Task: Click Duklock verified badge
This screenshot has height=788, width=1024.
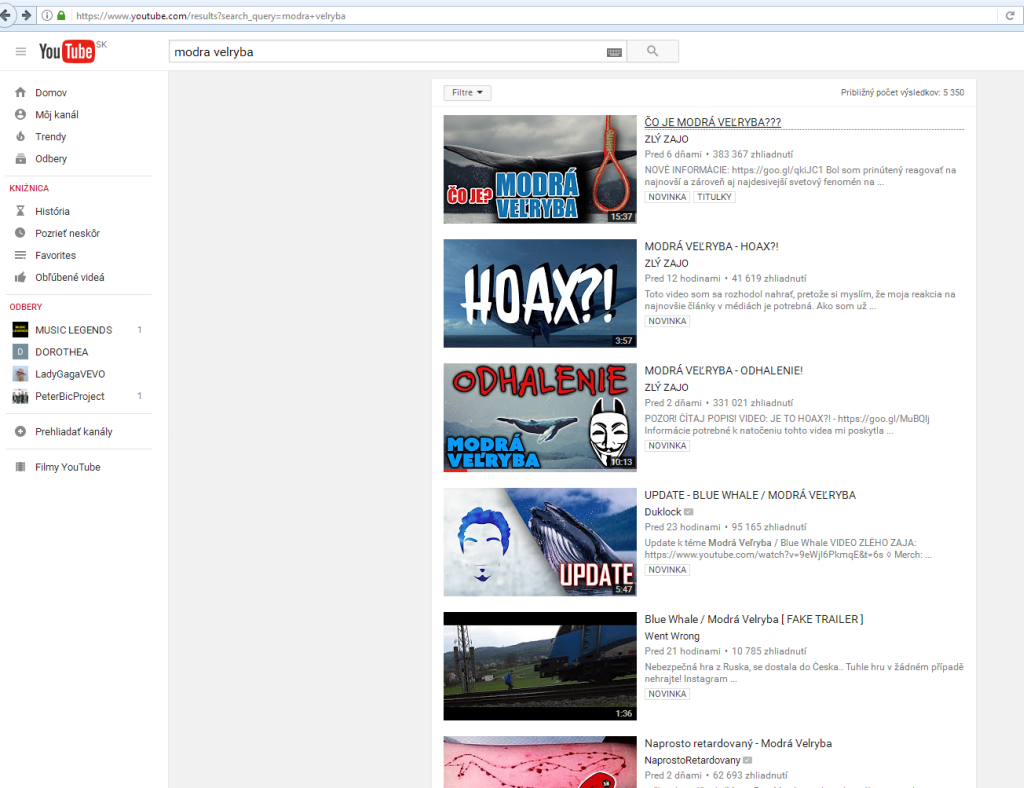Action: point(688,512)
